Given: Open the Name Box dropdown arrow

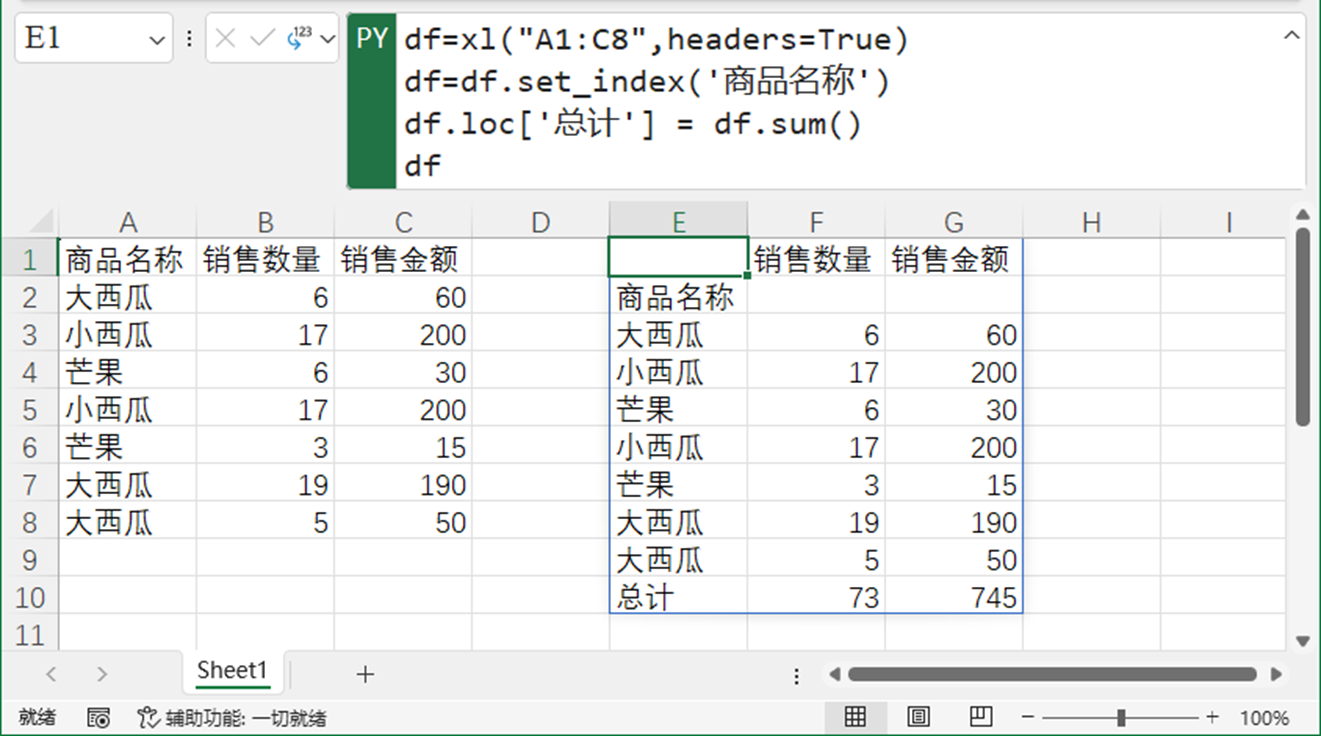Looking at the screenshot, I should pyautogui.click(x=156, y=38).
